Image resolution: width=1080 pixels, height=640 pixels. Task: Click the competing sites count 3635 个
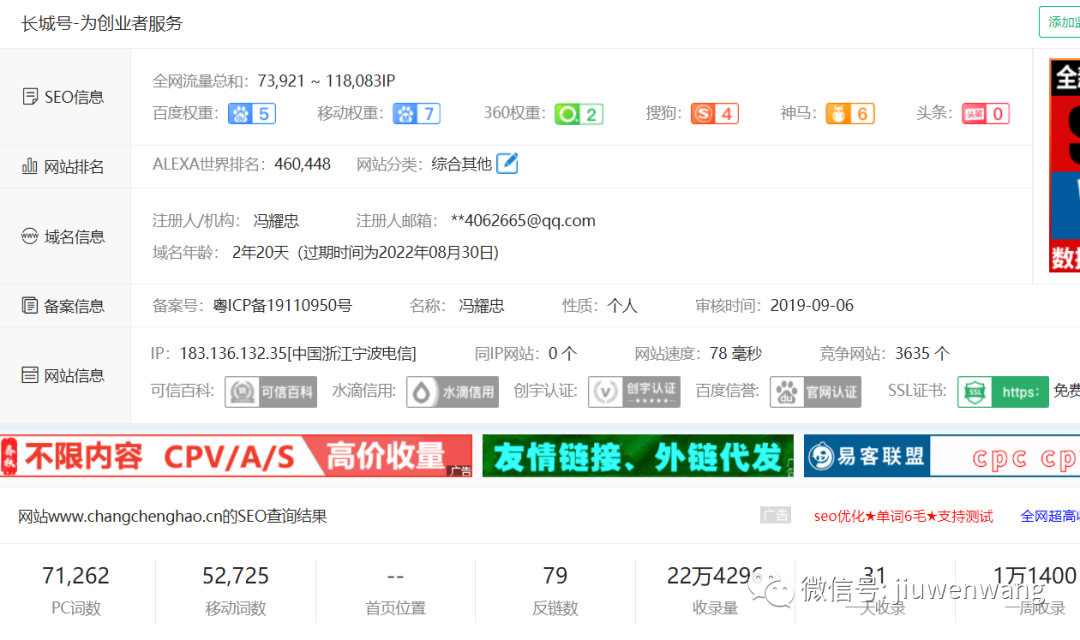pos(922,353)
